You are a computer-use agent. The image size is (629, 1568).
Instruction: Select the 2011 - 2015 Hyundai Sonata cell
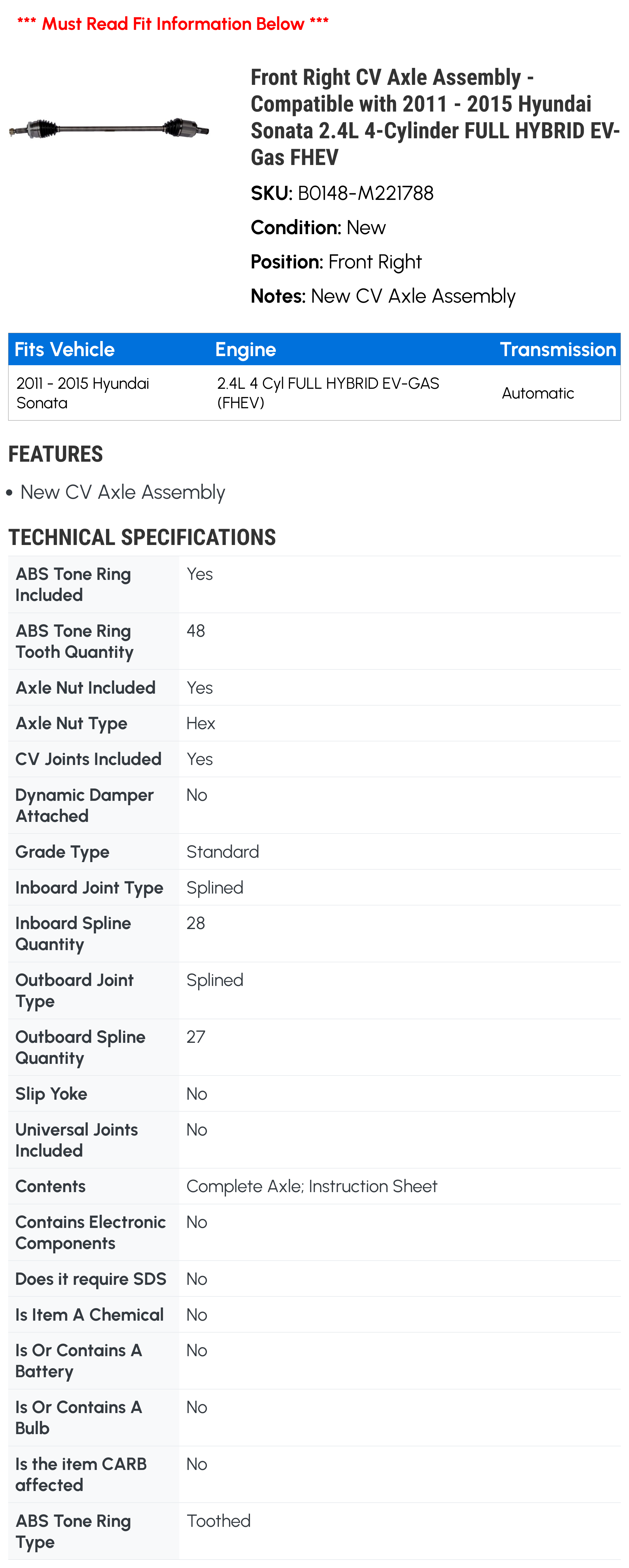(83, 393)
